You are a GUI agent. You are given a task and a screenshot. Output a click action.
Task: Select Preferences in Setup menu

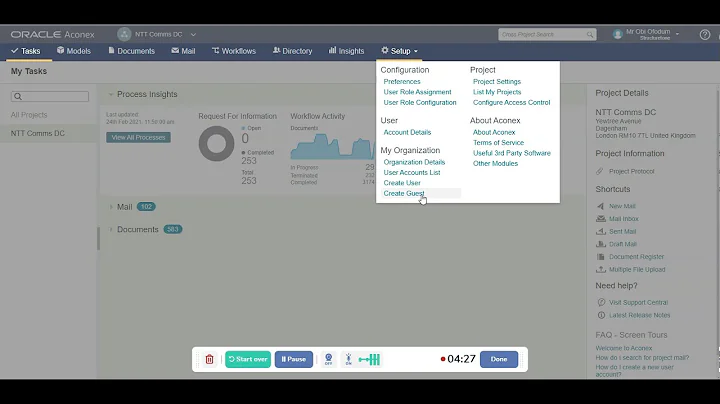point(402,82)
